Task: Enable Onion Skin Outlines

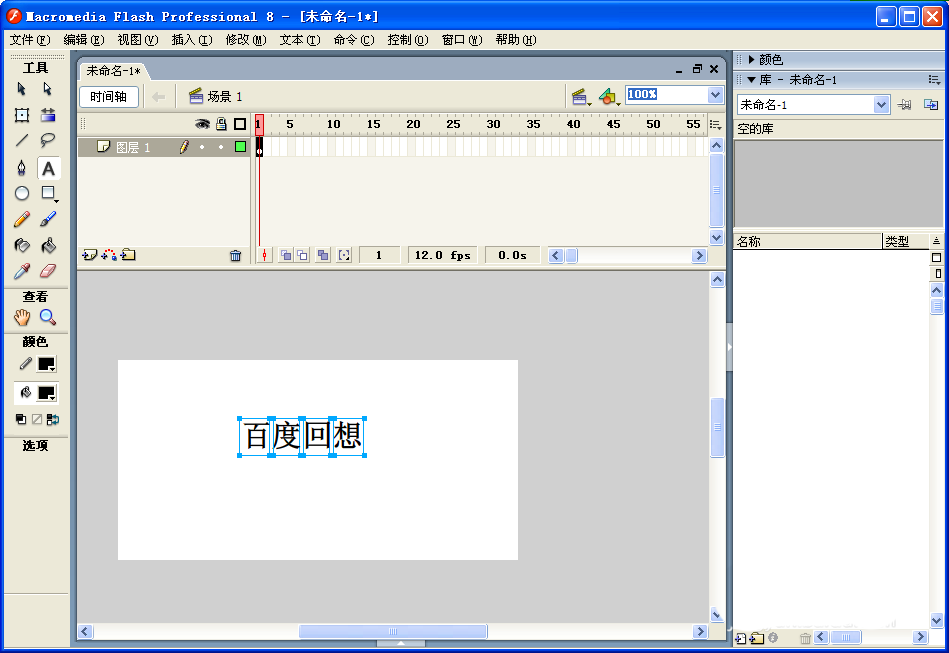Action: point(302,255)
